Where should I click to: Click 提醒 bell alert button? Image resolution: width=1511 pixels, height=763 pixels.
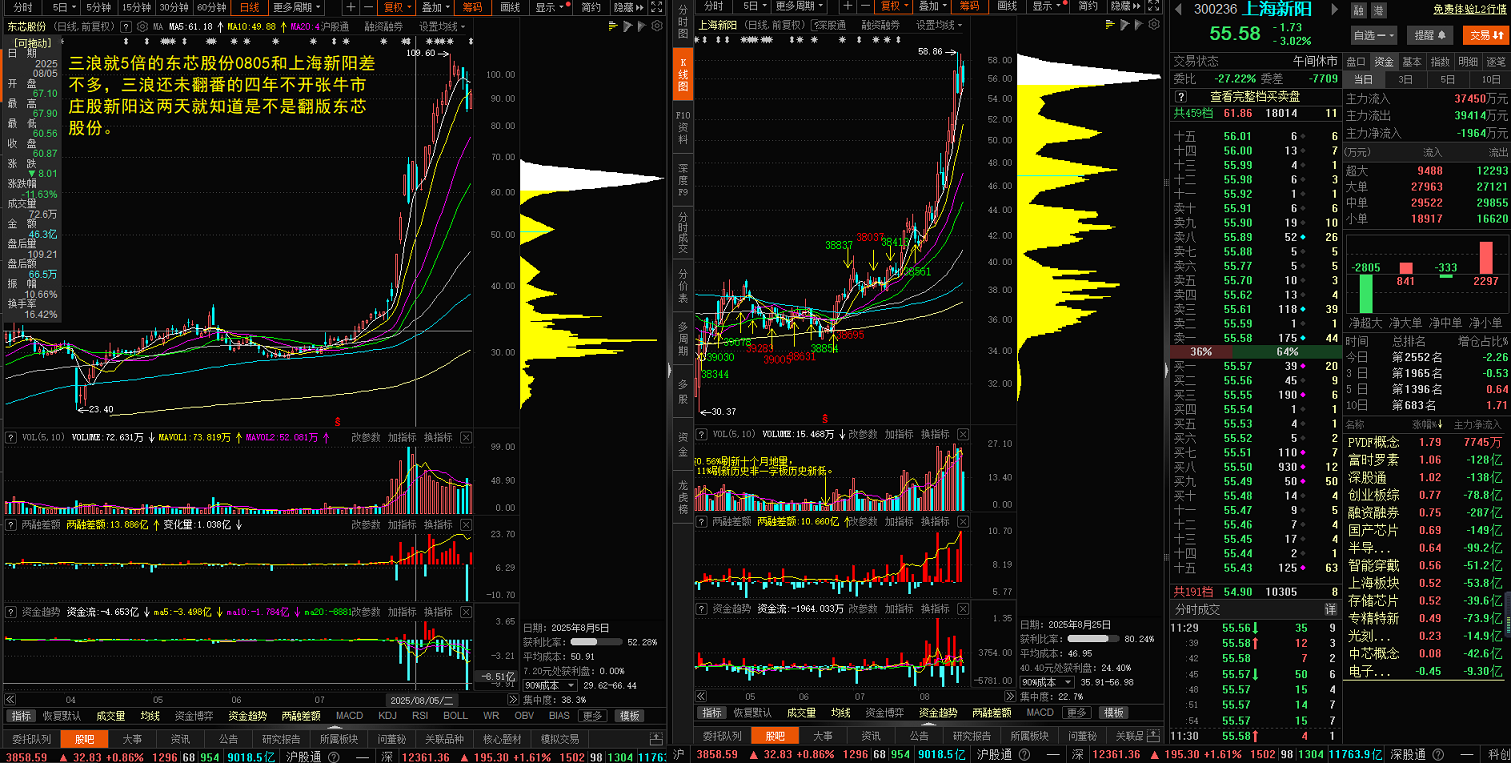(1430, 35)
